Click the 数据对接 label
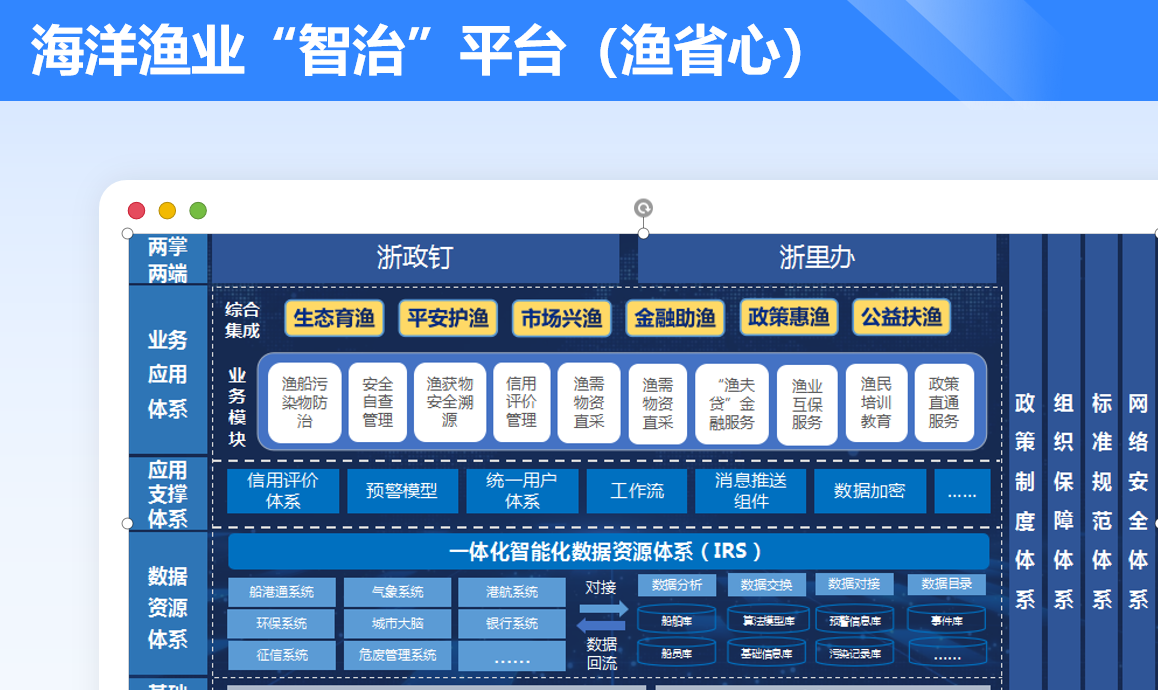Image resolution: width=1158 pixels, height=690 pixels. (x=854, y=584)
